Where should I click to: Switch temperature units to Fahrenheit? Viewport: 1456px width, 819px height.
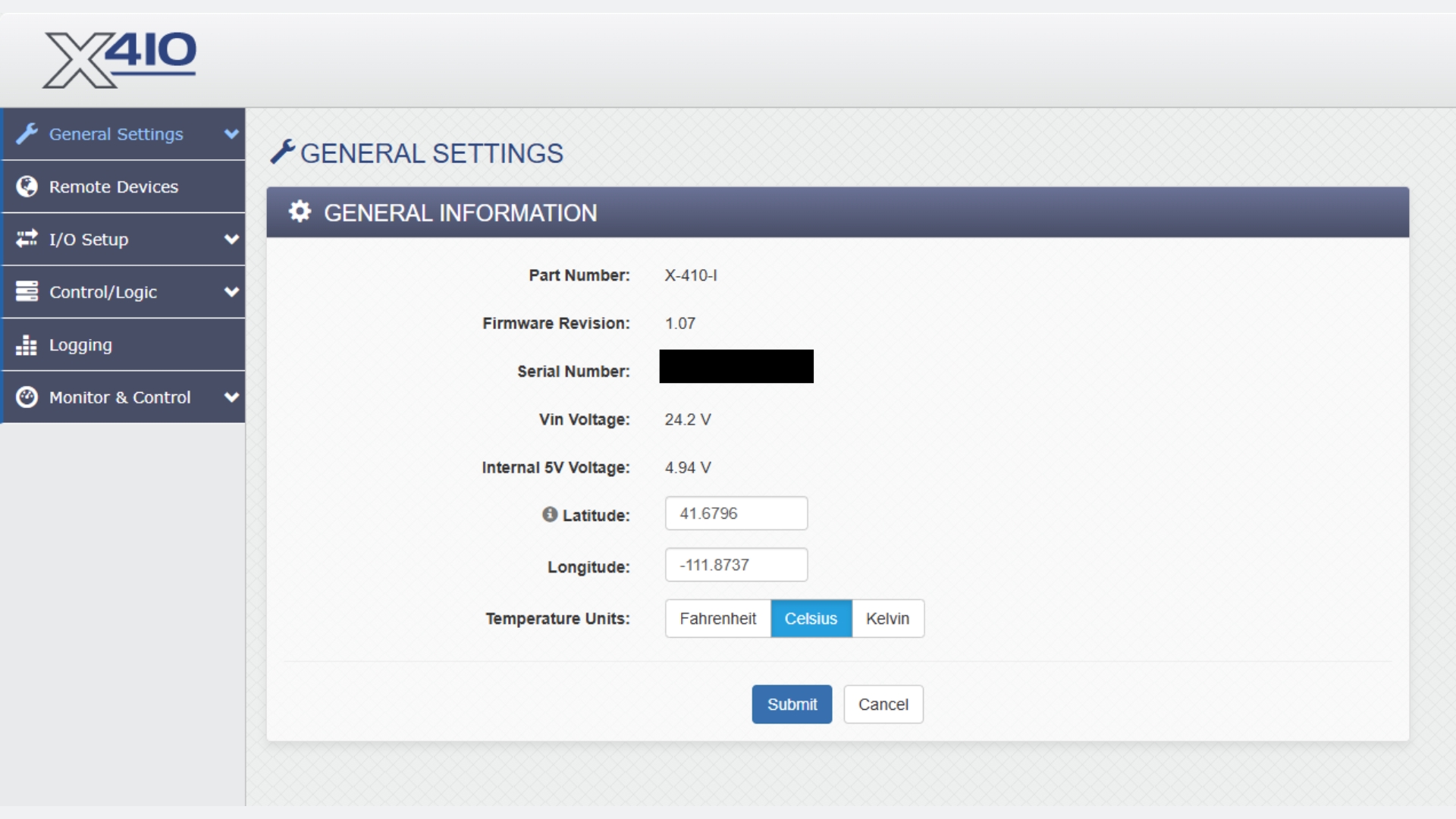click(717, 619)
